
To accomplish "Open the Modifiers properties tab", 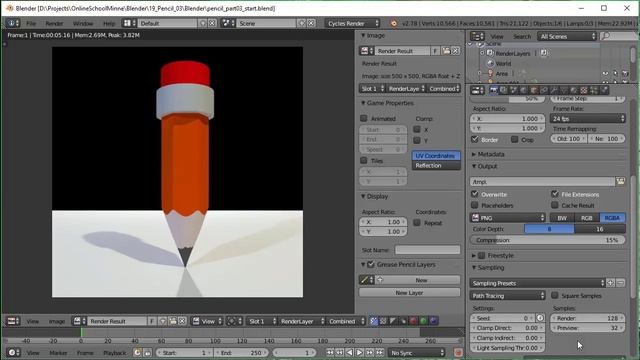I will pos(554,90).
